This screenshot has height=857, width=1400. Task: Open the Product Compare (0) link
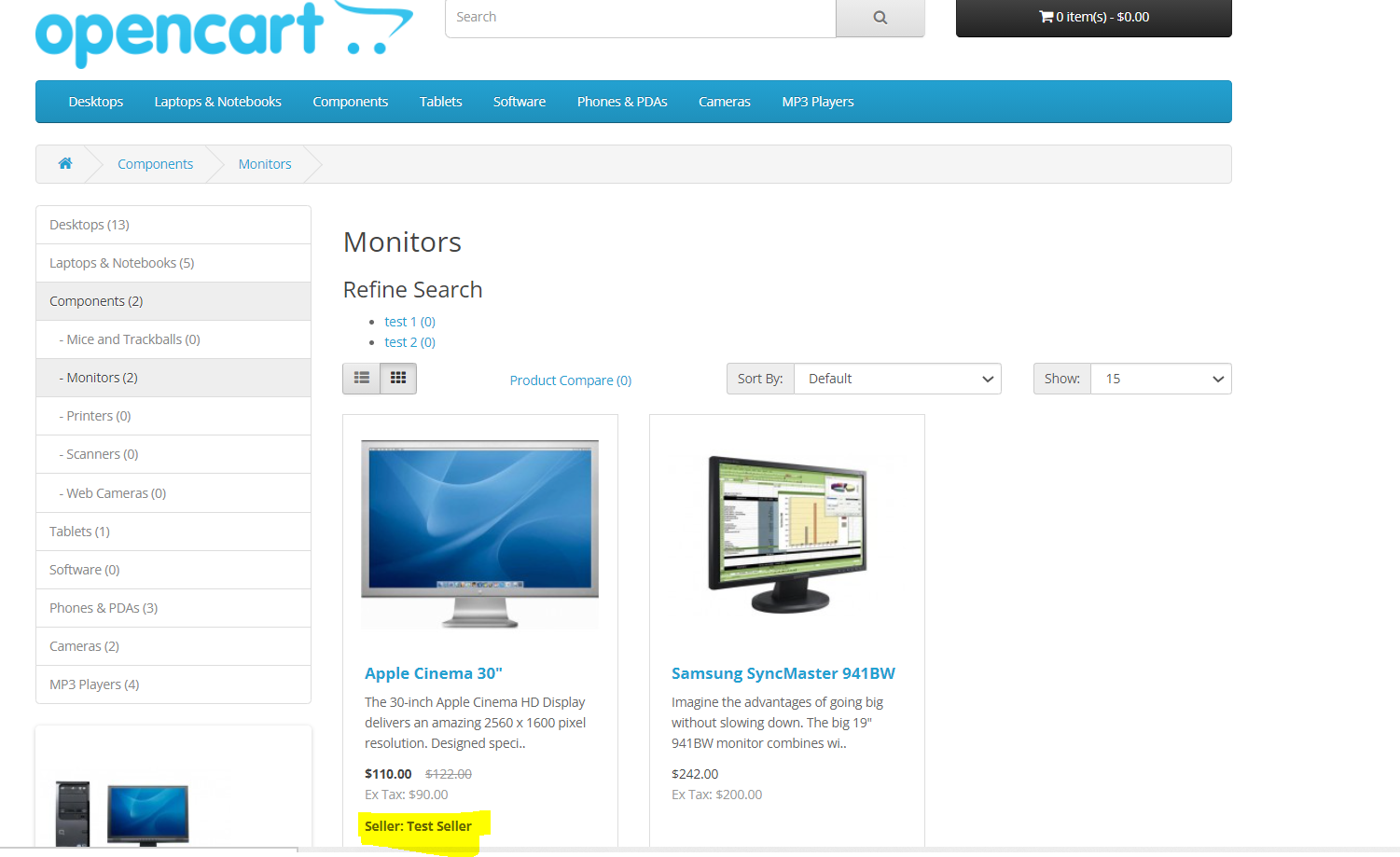(x=571, y=380)
